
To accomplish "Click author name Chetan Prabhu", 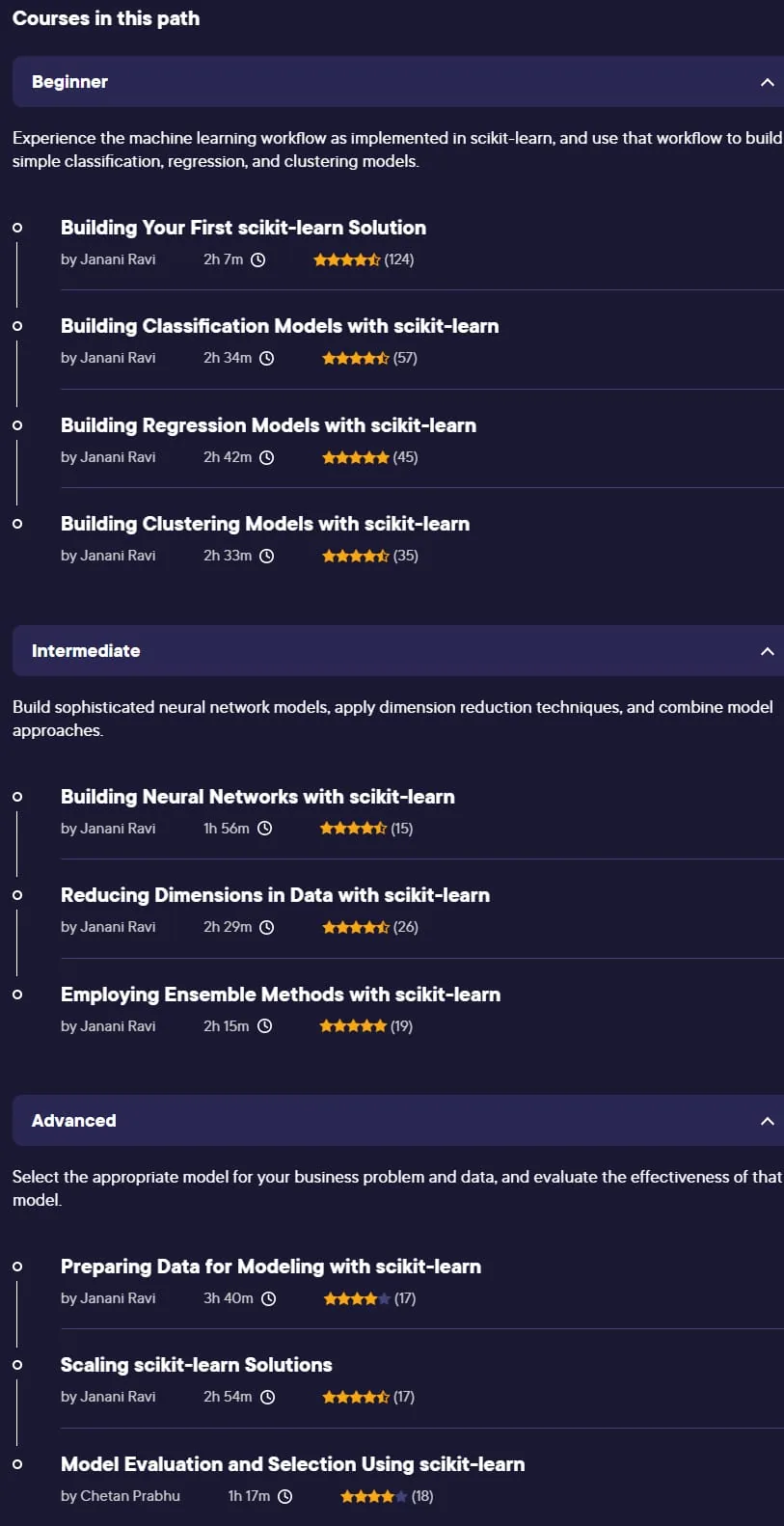I will click(130, 1496).
